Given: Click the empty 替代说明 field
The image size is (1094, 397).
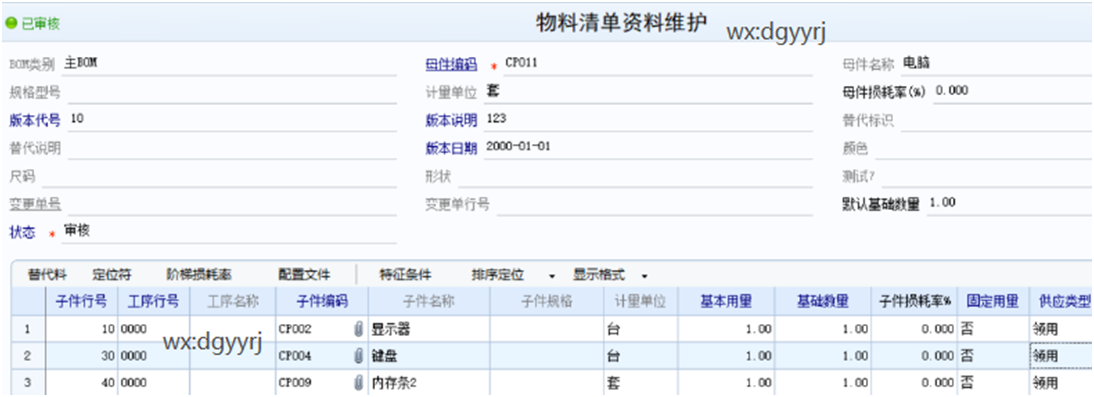Looking at the screenshot, I should [x=231, y=148].
